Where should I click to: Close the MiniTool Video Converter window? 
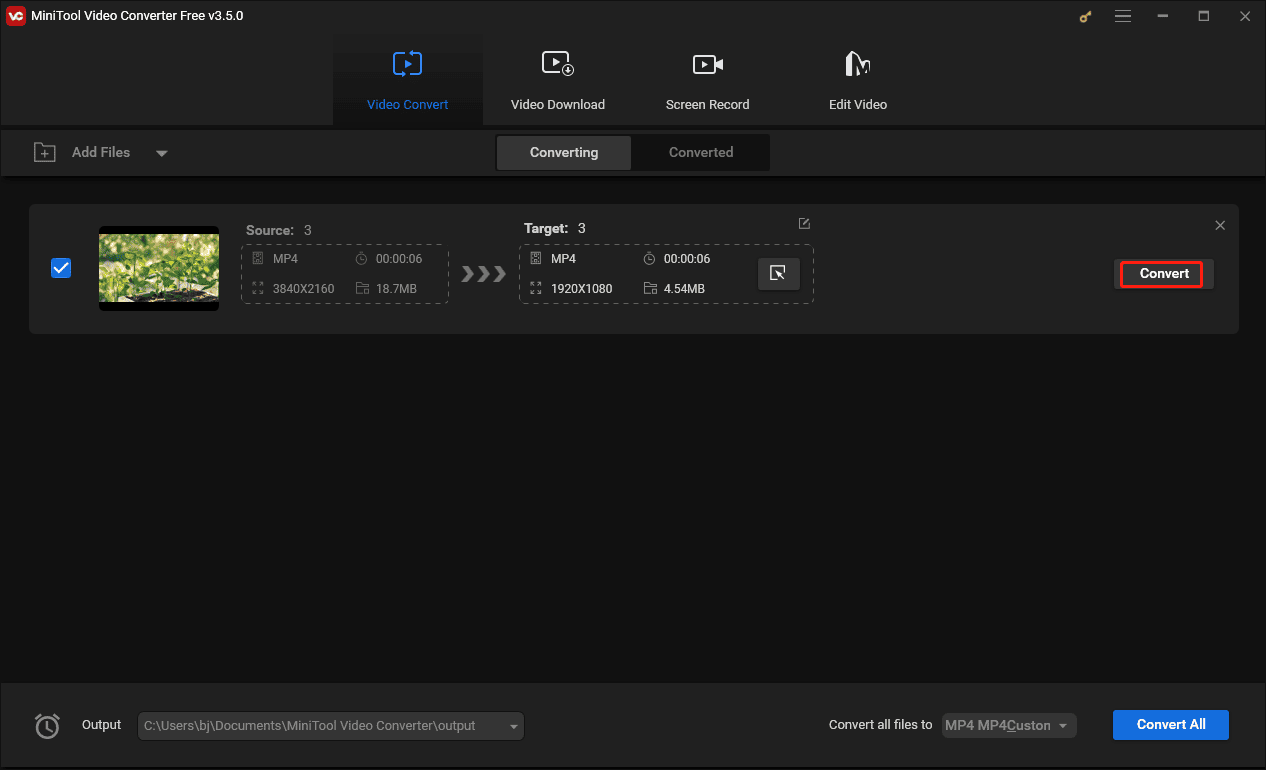(x=1244, y=16)
